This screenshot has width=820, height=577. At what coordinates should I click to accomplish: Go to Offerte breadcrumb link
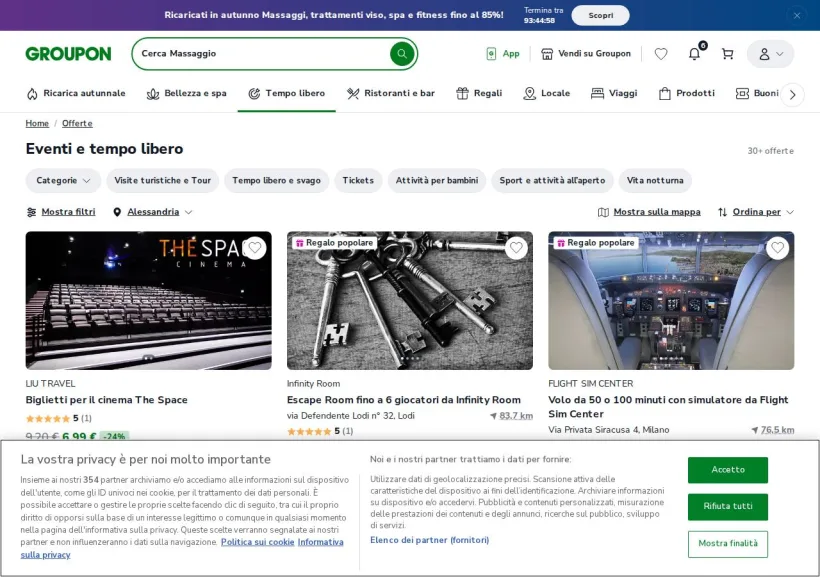coord(77,123)
